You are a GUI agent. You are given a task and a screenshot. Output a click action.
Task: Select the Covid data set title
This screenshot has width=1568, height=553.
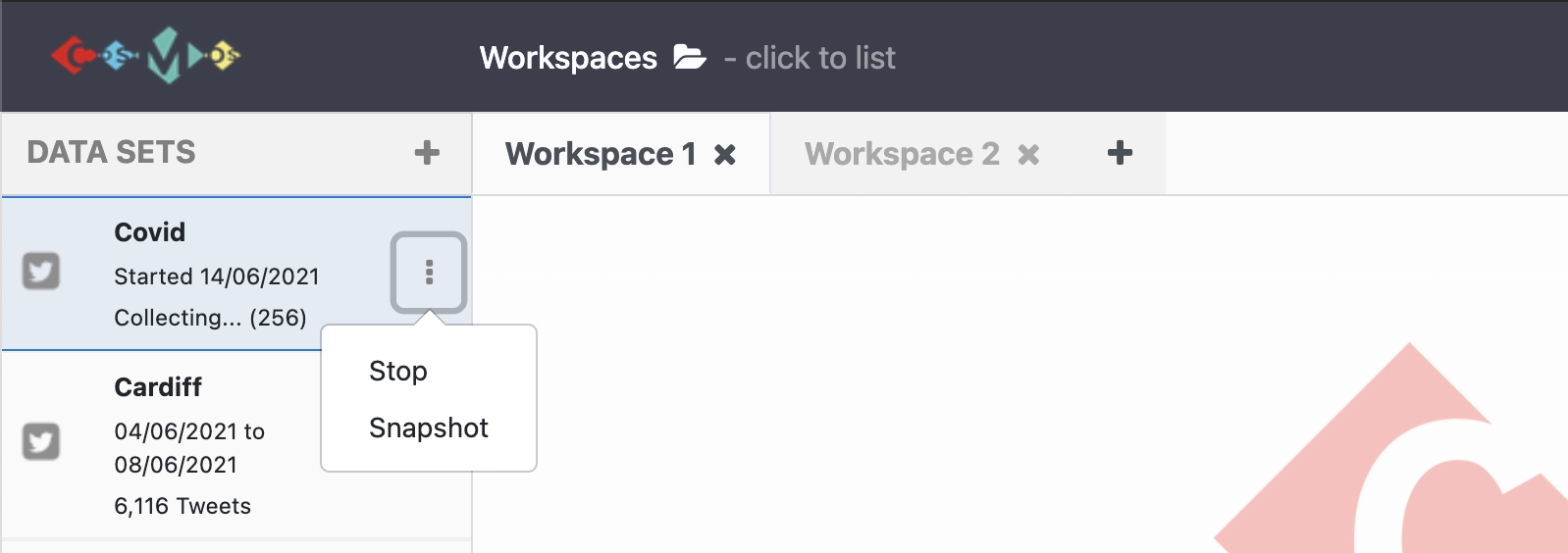pyautogui.click(x=150, y=232)
